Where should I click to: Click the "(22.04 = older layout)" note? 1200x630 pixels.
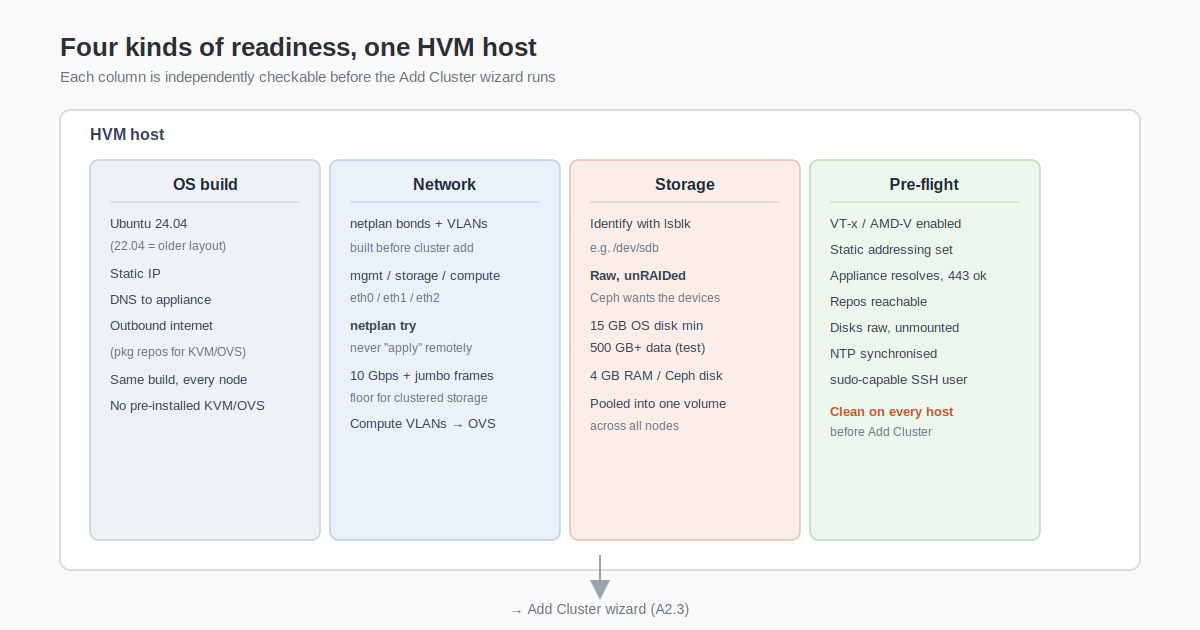click(168, 246)
